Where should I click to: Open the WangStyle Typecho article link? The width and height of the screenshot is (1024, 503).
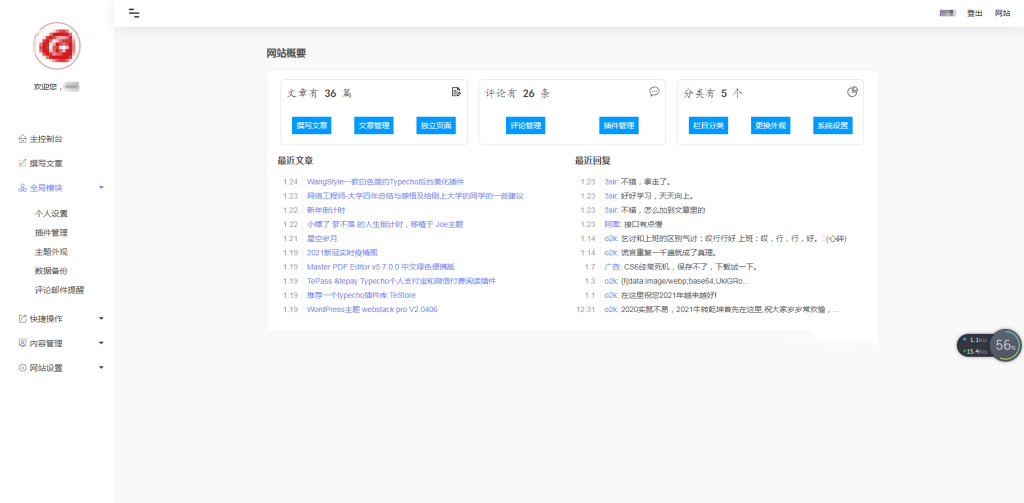[385, 182]
